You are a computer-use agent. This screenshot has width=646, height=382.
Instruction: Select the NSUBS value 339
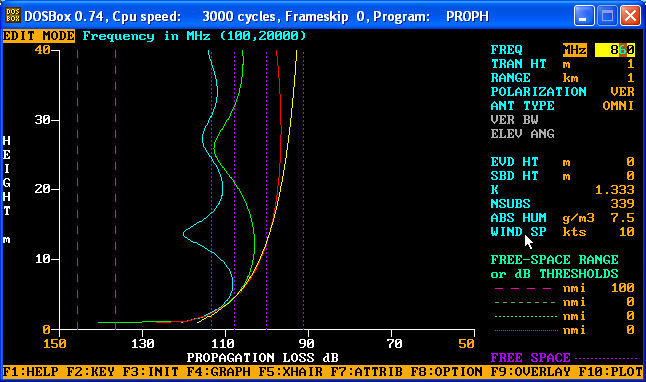[622, 204]
